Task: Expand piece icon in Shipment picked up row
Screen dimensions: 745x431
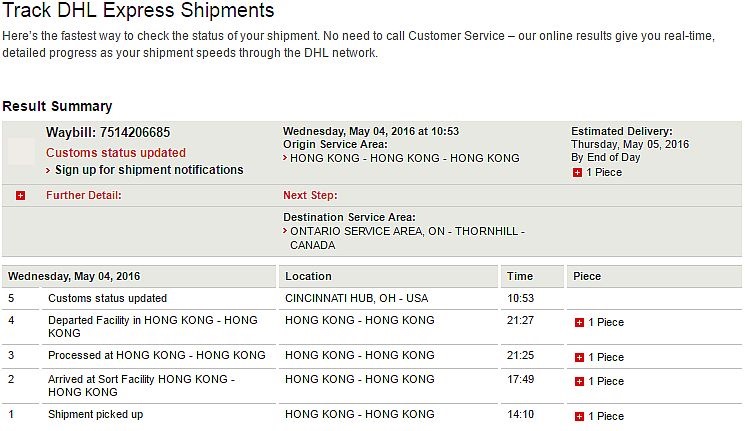Action: coord(579,416)
